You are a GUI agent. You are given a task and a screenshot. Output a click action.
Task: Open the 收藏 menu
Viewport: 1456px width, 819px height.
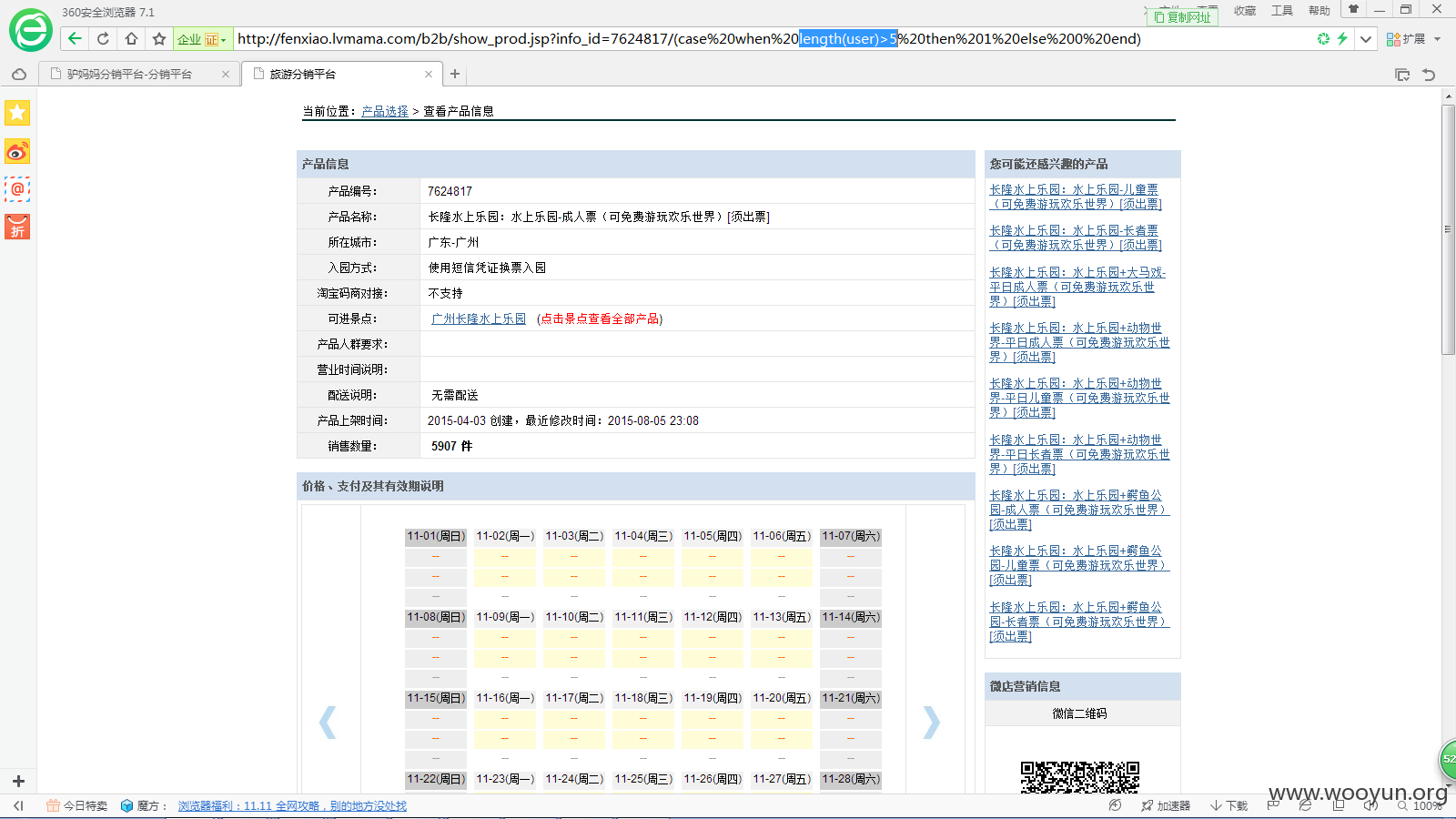[1245, 11]
